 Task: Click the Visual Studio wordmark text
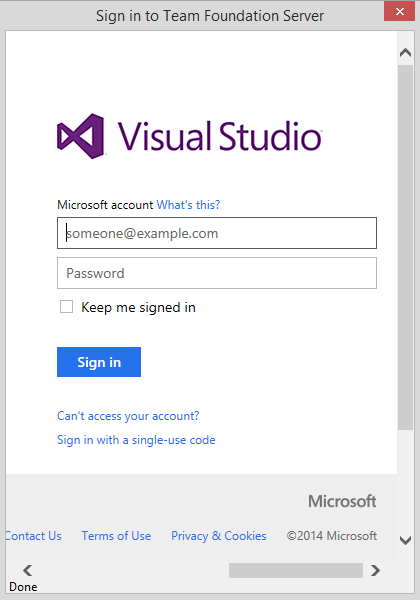220,136
